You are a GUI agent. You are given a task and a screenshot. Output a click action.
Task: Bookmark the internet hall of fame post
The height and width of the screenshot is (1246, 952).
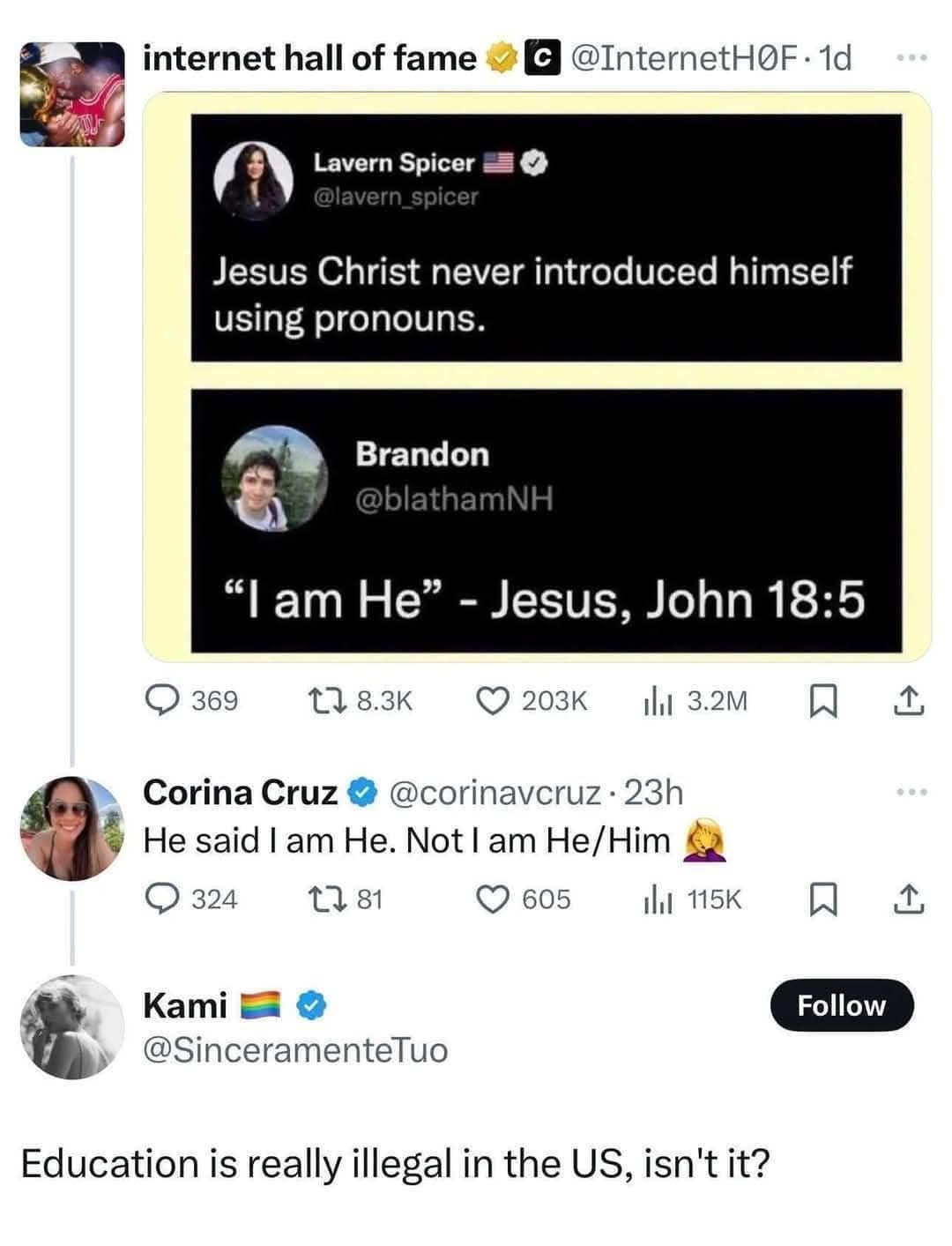pyautogui.click(x=821, y=701)
